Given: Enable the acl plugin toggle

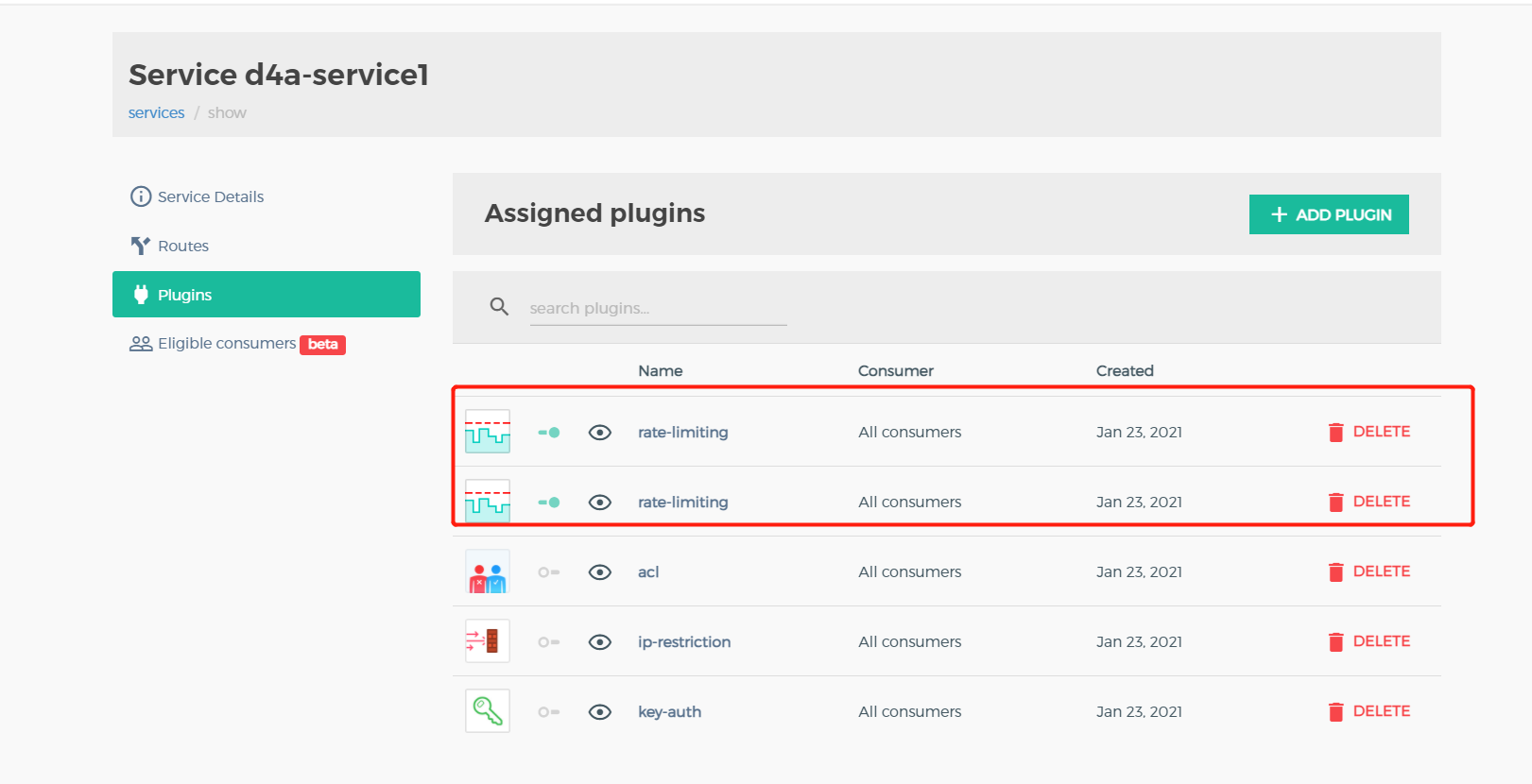Looking at the screenshot, I should click(549, 572).
